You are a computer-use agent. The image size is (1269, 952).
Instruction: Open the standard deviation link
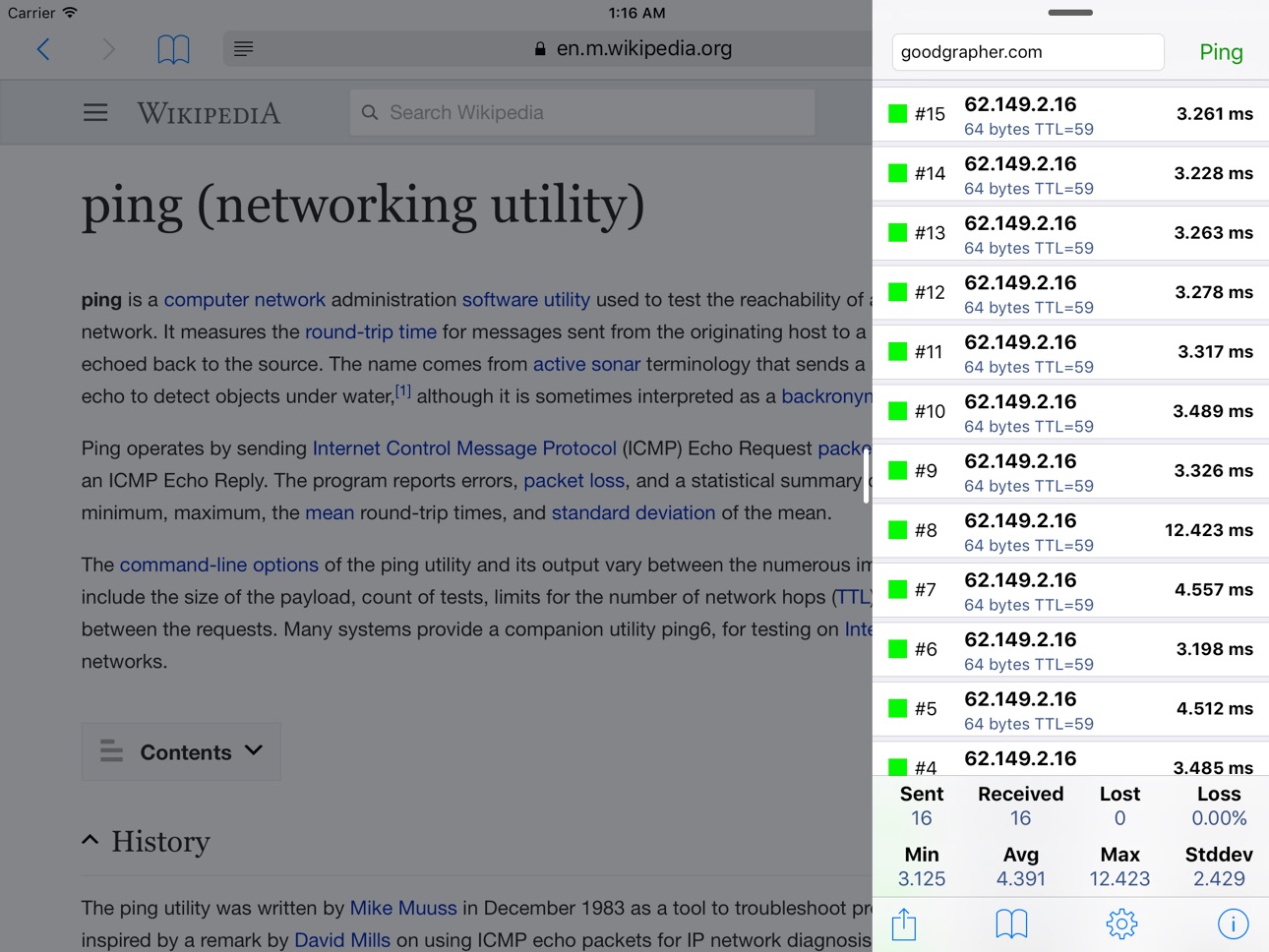(634, 513)
